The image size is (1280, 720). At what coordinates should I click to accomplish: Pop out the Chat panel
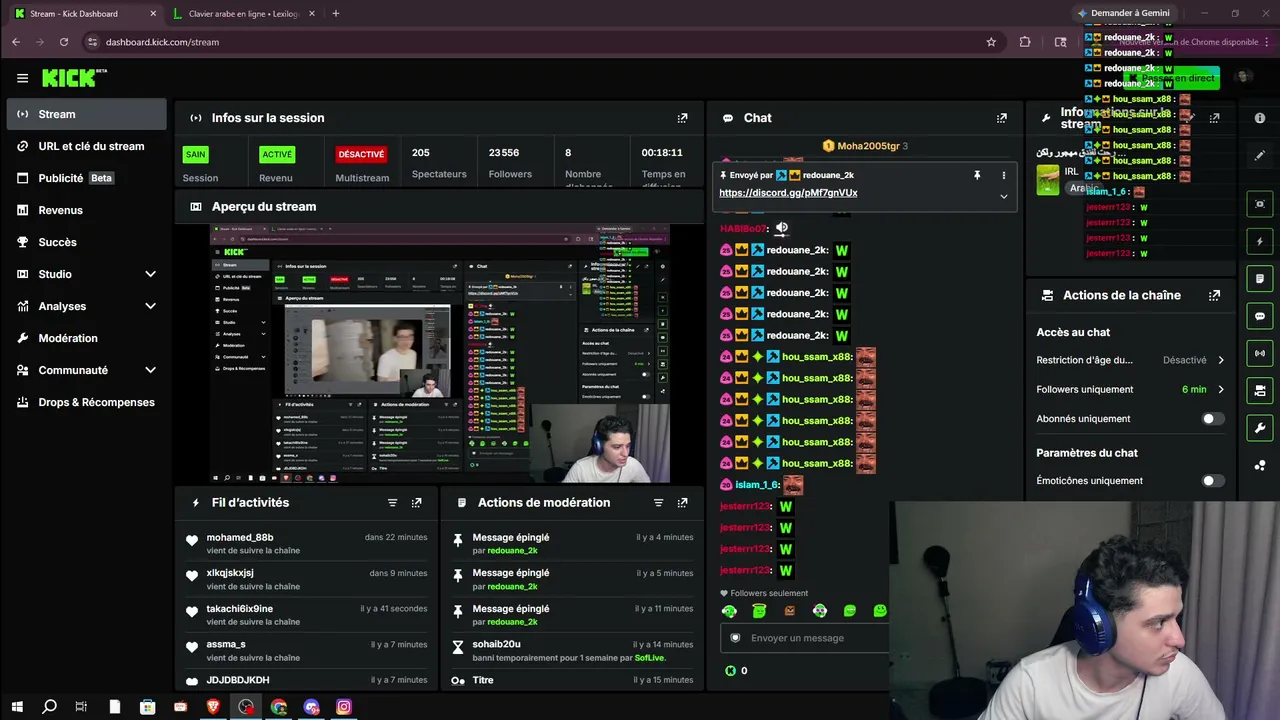(x=1001, y=118)
